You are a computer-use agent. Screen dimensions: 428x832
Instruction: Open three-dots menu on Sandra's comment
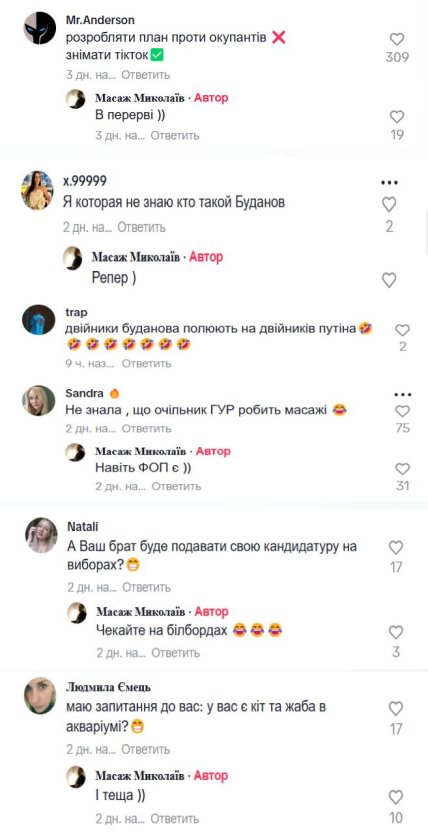(x=403, y=395)
